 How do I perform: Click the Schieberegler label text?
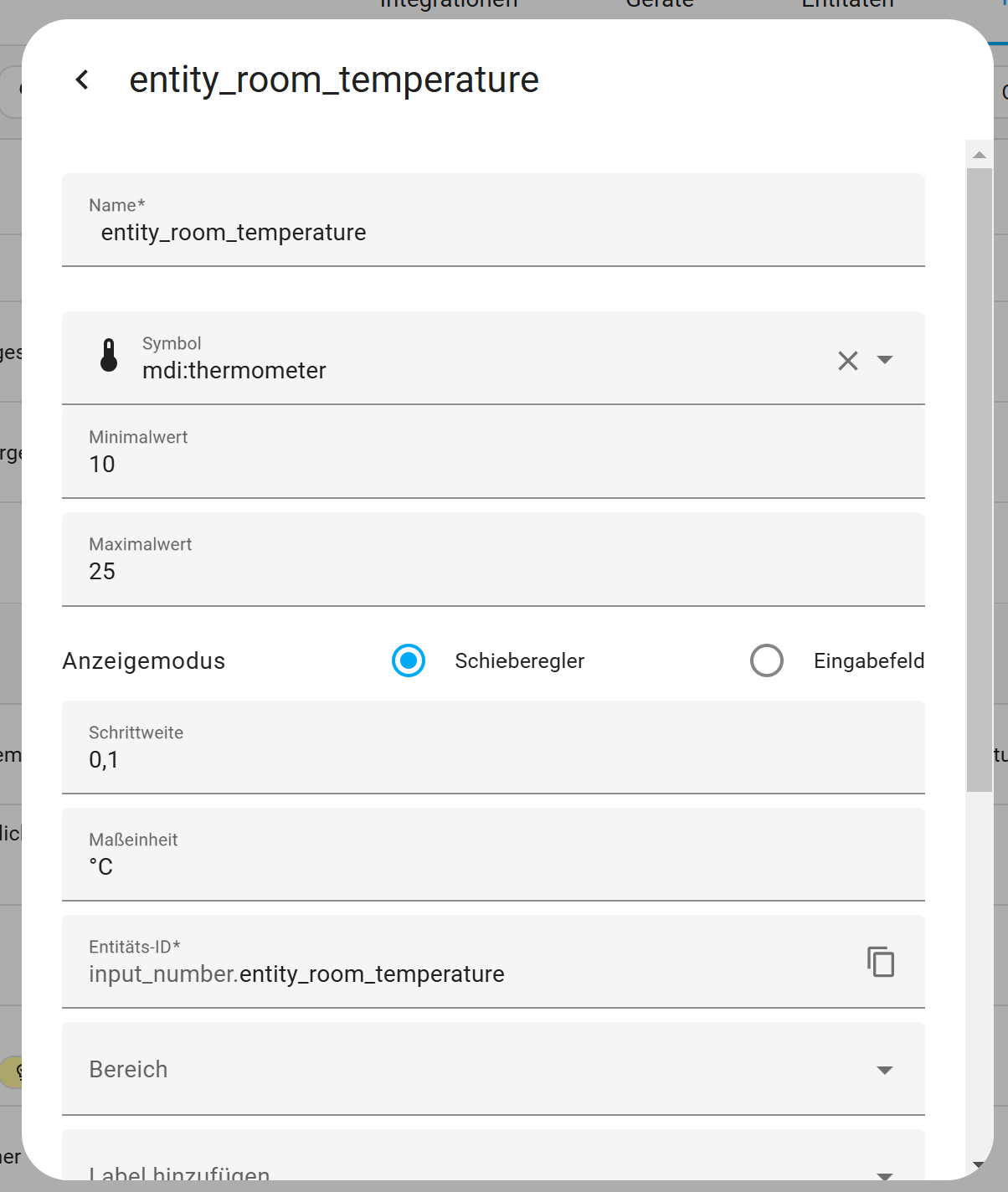click(x=519, y=661)
